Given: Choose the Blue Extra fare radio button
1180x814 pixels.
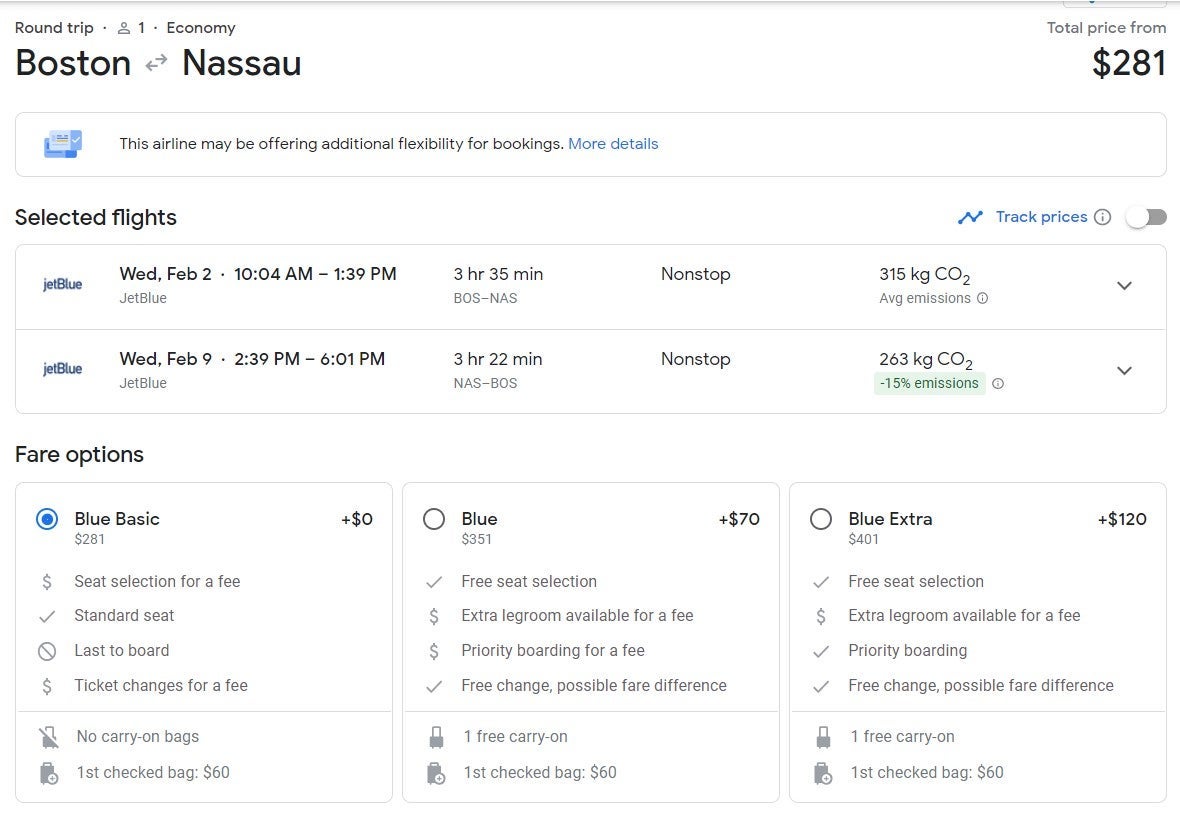Looking at the screenshot, I should point(821,519).
